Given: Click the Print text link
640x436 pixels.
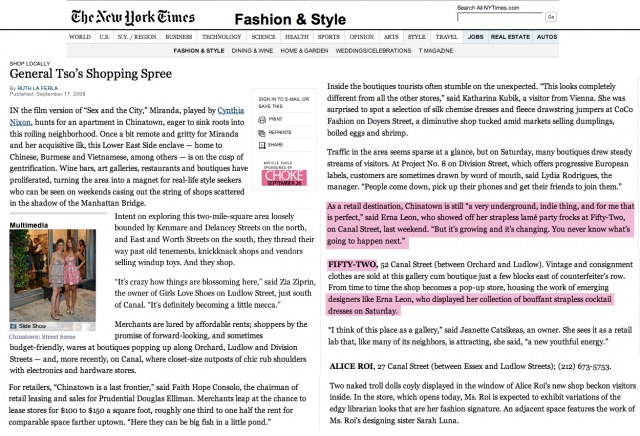Looking at the screenshot, I should 275,119.
